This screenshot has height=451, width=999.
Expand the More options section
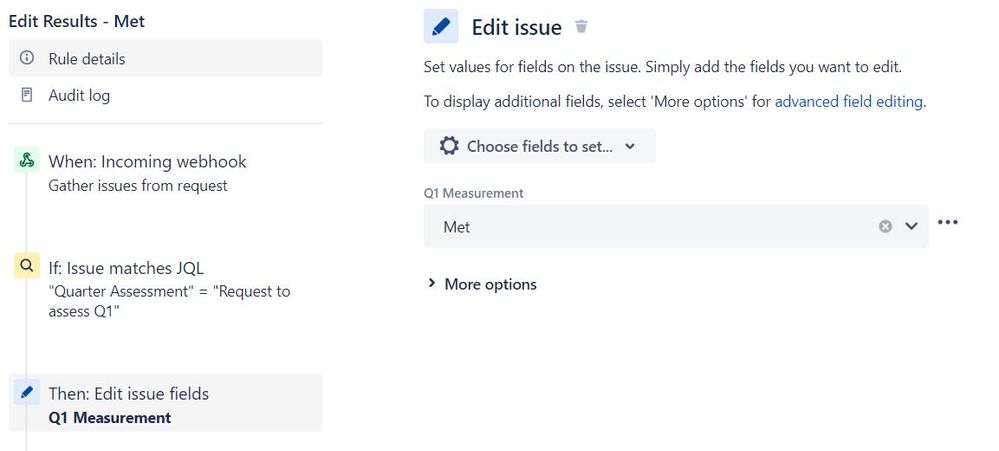click(x=482, y=284)
